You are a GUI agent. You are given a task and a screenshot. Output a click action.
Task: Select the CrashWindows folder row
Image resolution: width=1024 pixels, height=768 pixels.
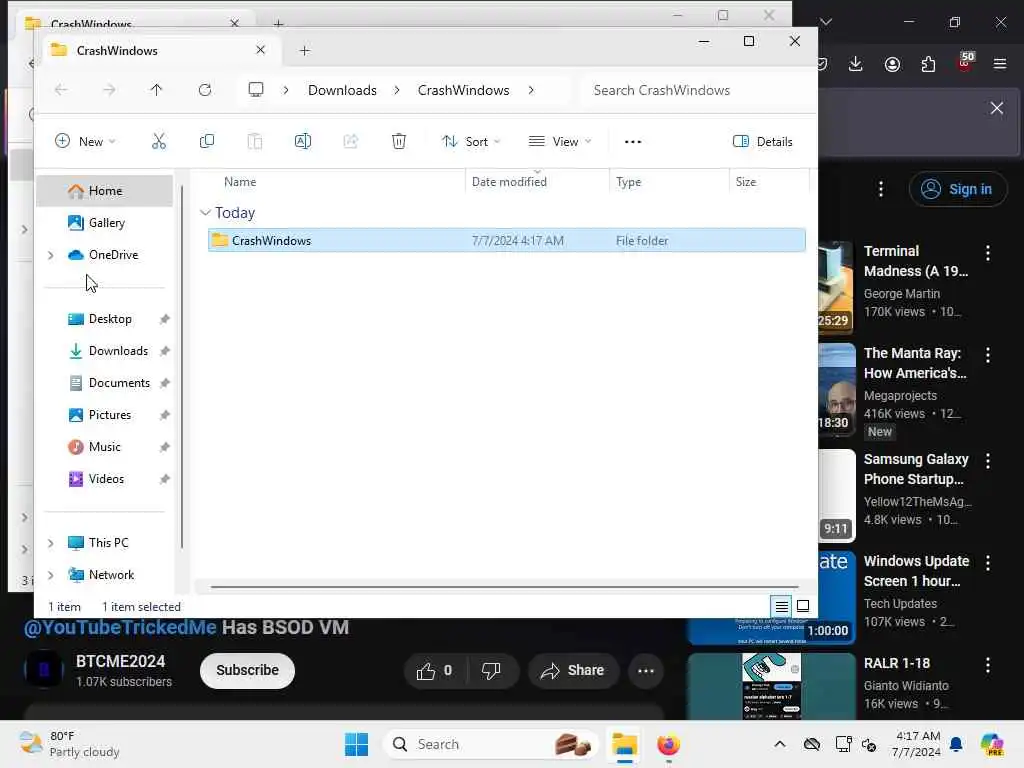[x=506, y=240]
